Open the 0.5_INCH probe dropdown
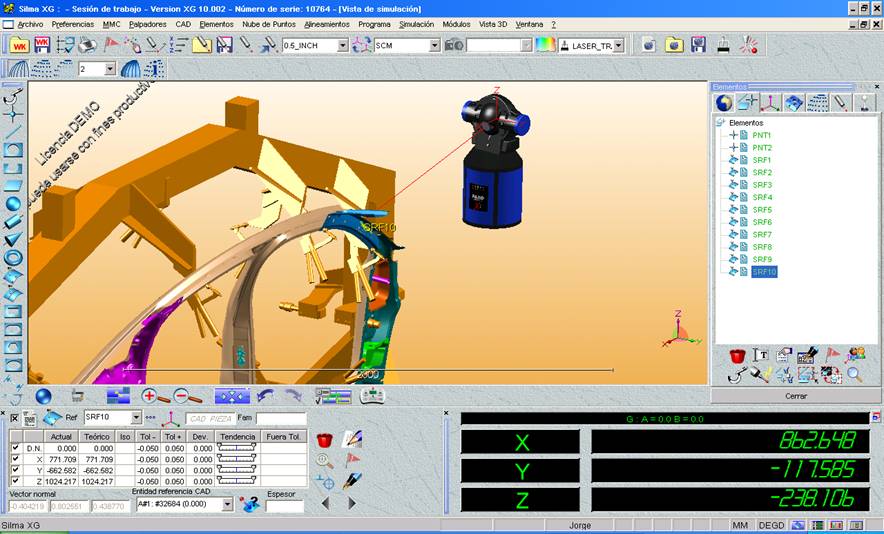 click(x=343, y=46)
